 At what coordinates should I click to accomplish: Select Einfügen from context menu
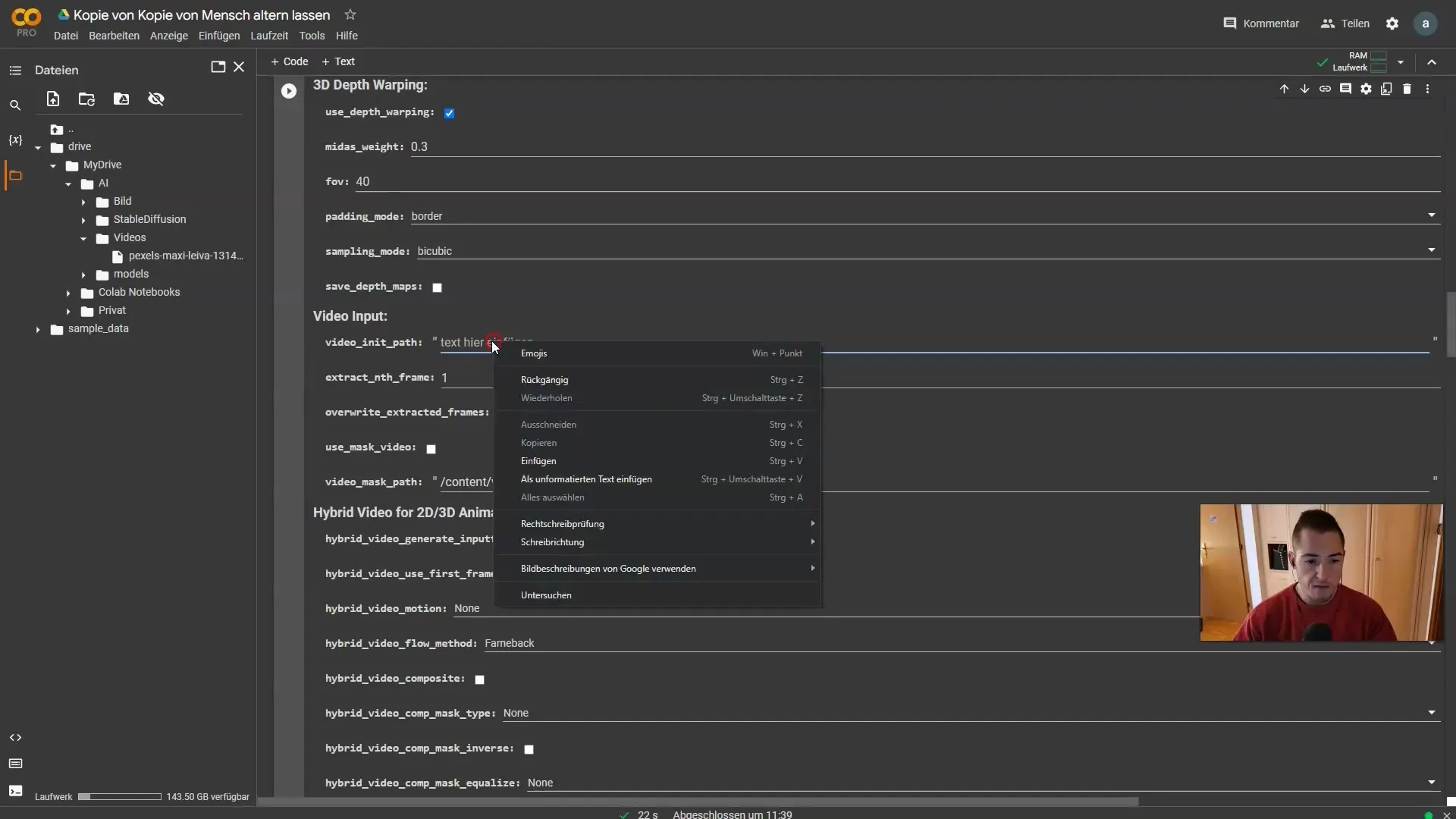click(538, 460)
